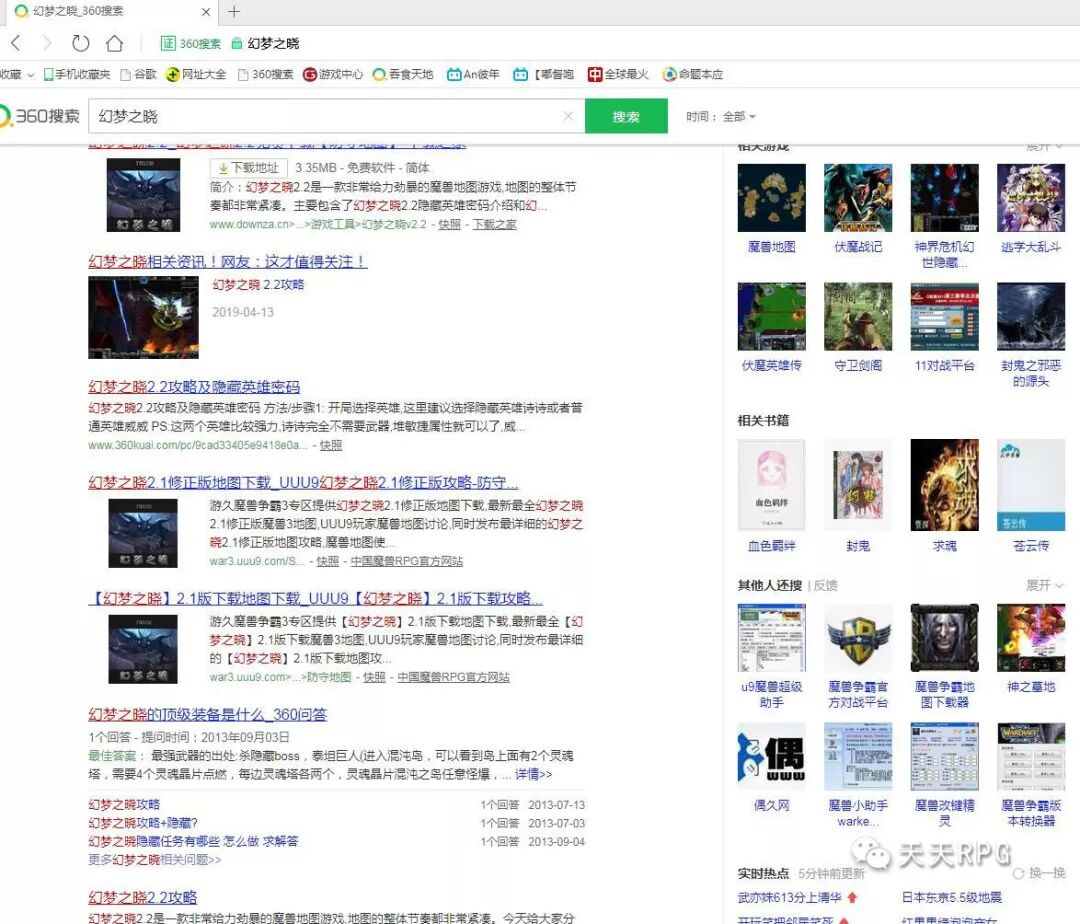Open 伏魔战记 related game thumbnail
1080x924 pixels.
pyautogui.click(x=858, y=198)
